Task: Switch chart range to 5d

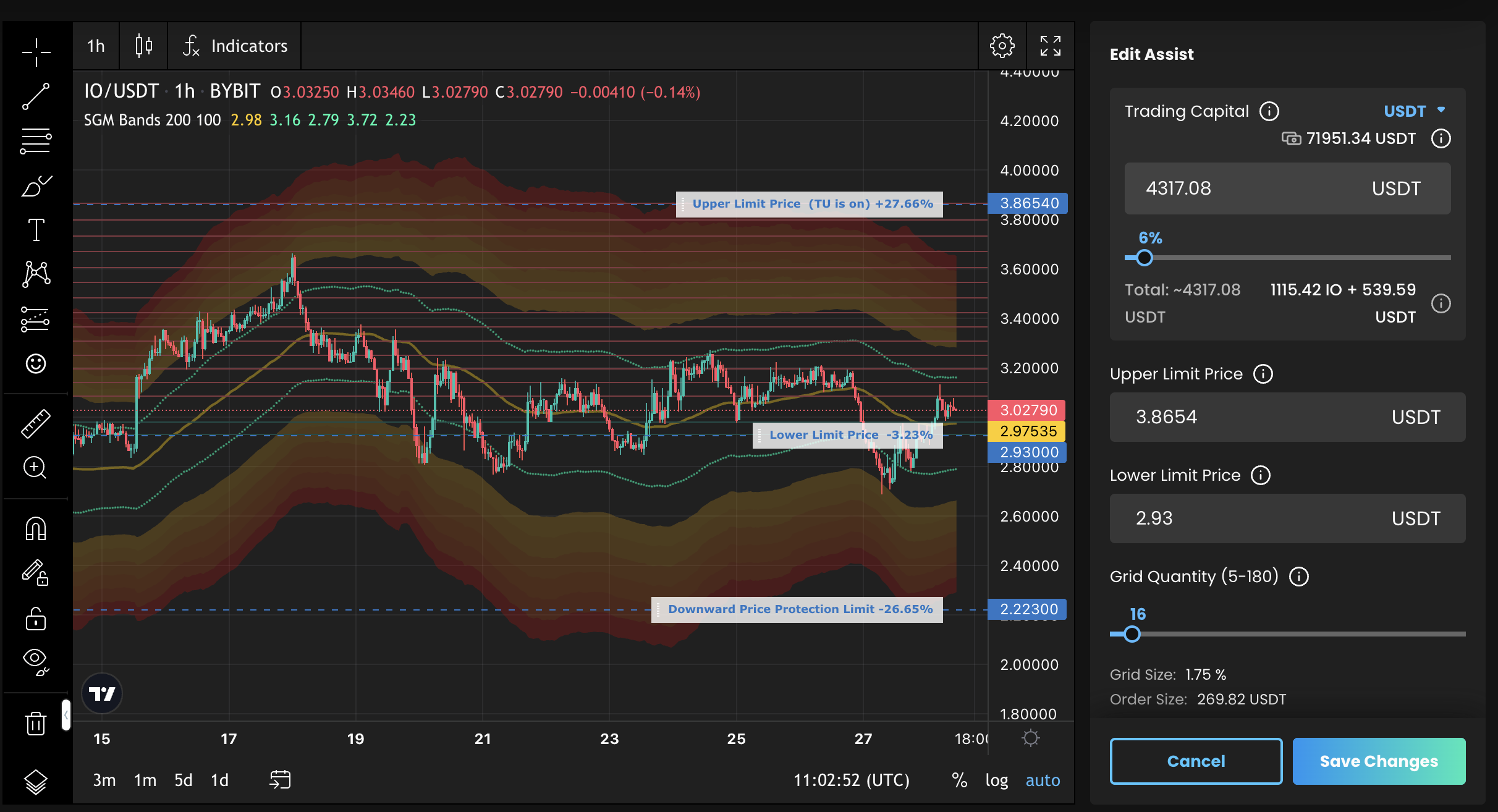Action: (183, 780)
